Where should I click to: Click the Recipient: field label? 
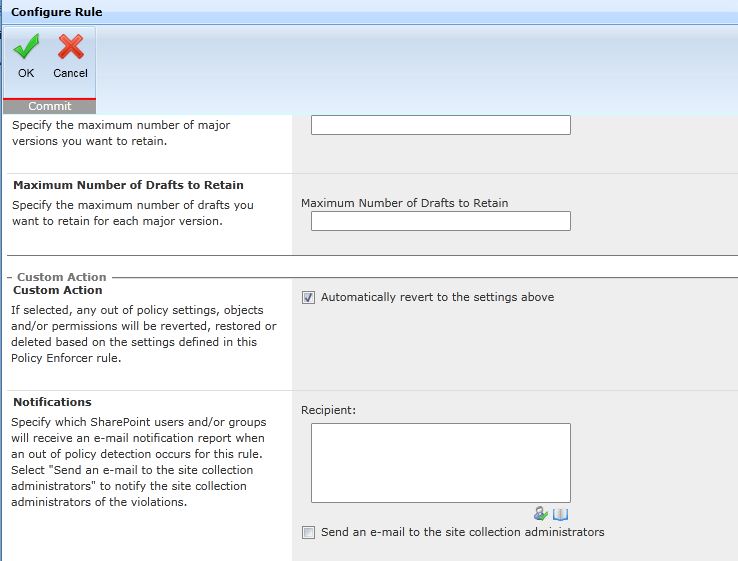328,410
